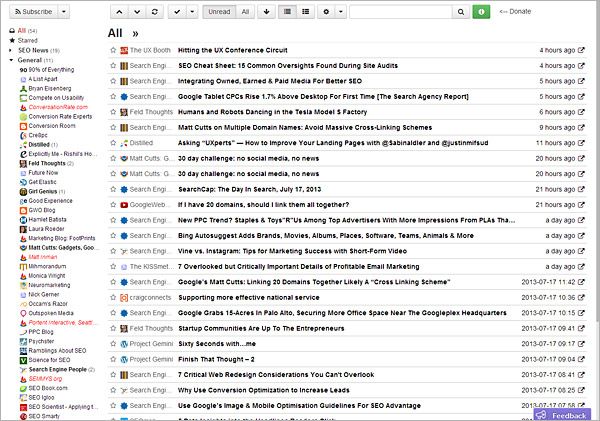Switch to the All filter tab
This screenshot has width=600, height=421.
(244, 11)
